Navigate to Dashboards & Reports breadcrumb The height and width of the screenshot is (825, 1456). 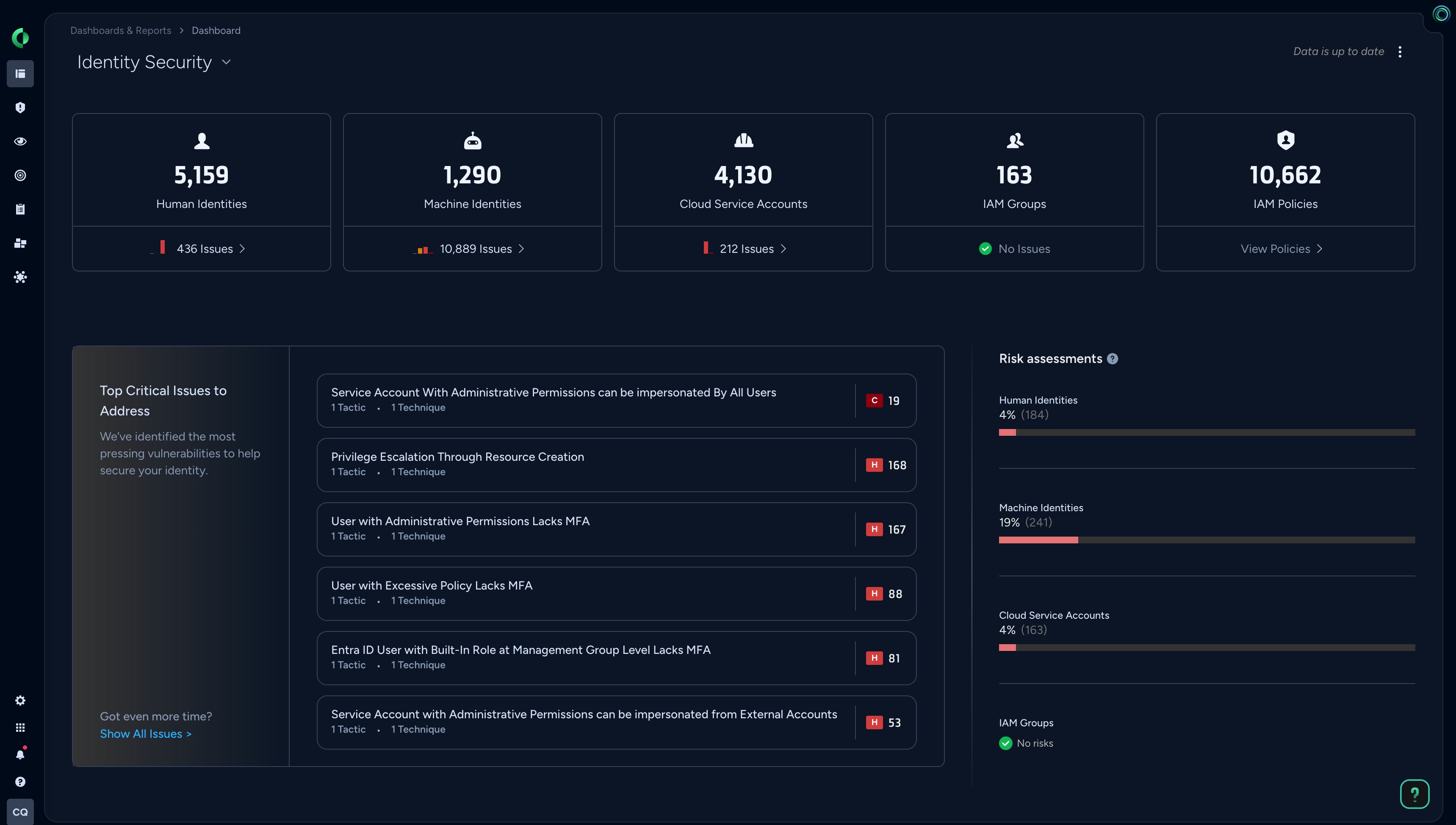coord(121,30)
